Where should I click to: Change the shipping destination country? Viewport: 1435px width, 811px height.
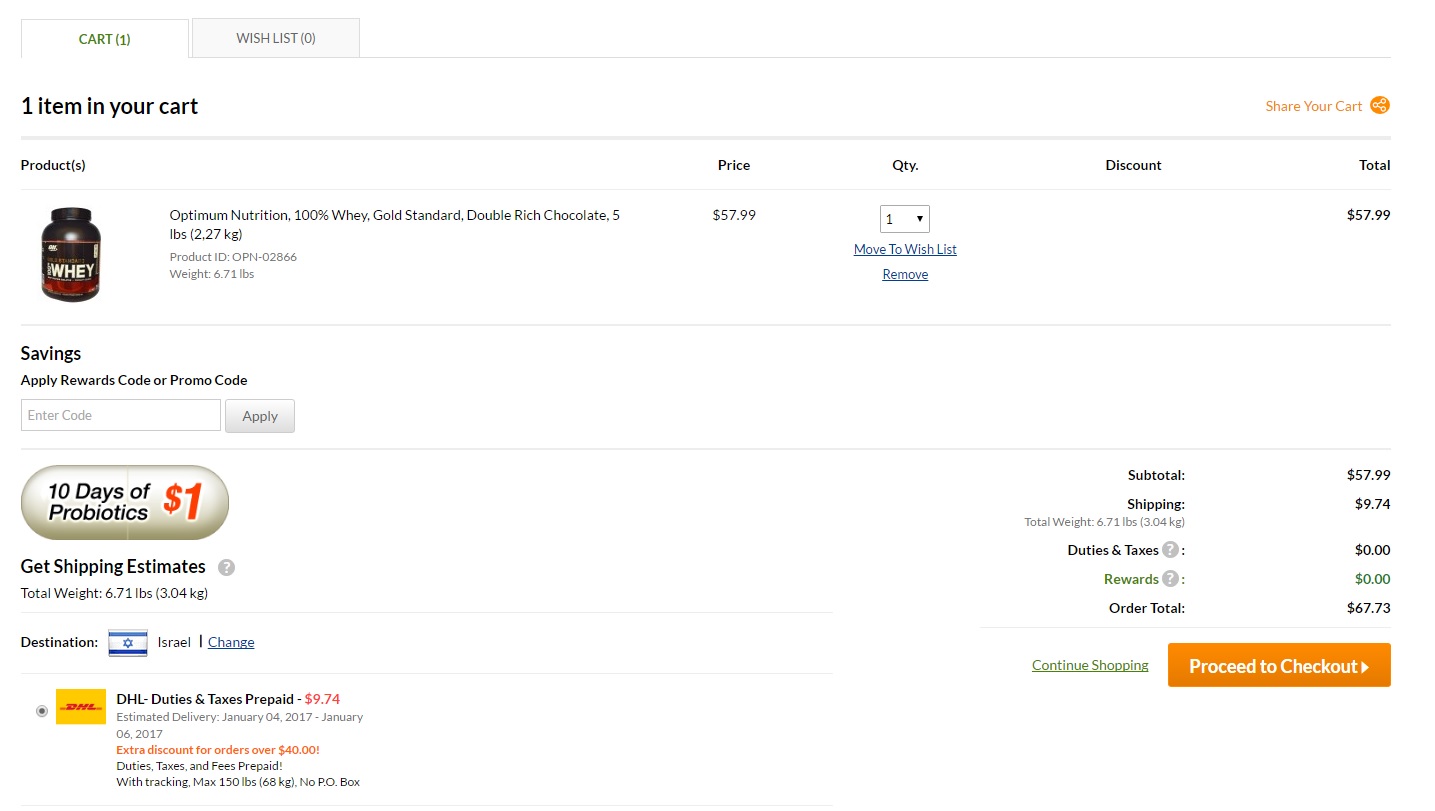coord(231,642)
